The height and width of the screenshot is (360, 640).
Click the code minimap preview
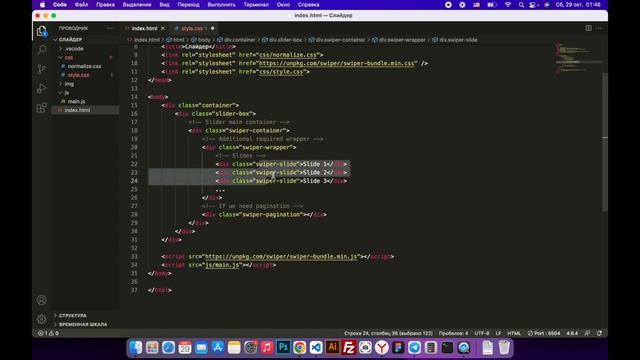click(x=578, y=59)
